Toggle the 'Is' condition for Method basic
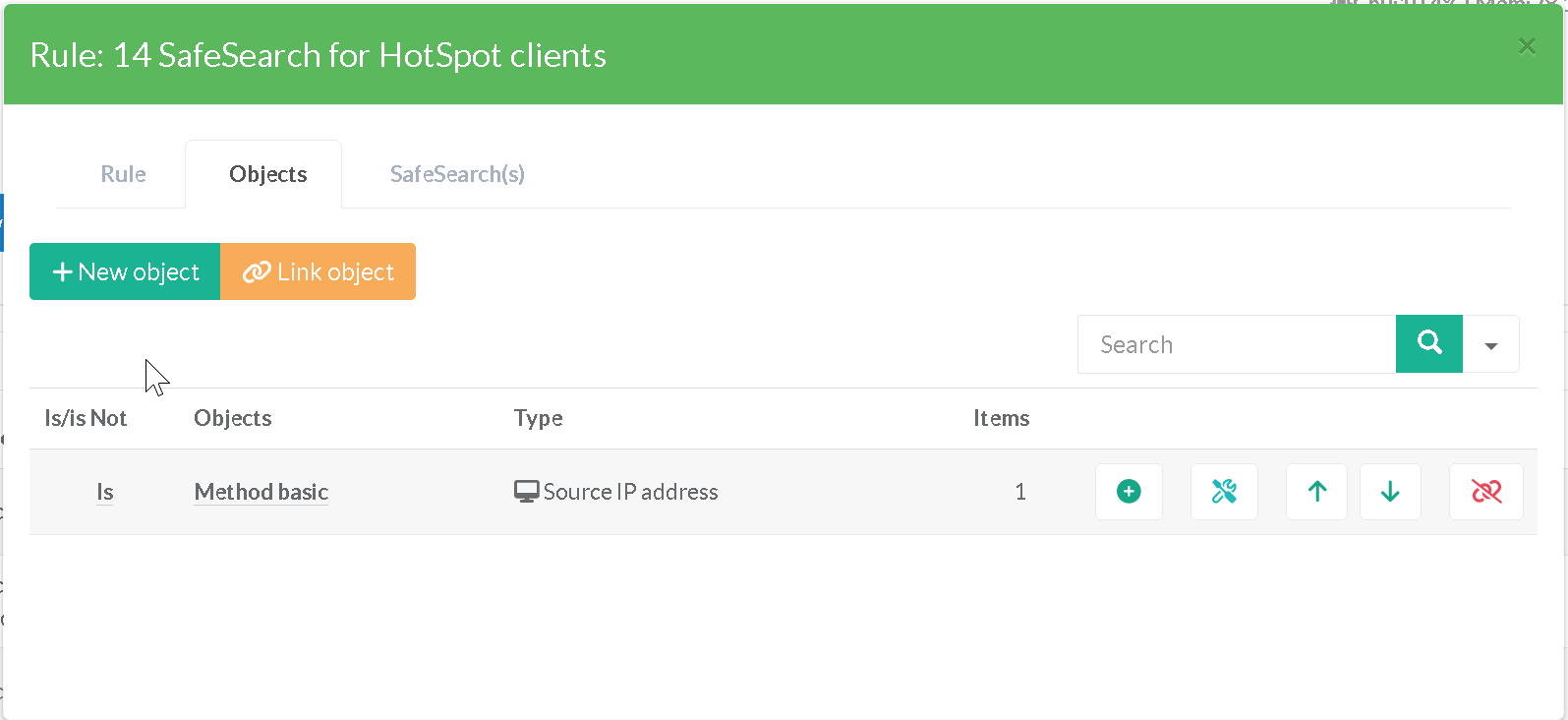The width and height of the screenshot is (1568, 720). (105, 492)
